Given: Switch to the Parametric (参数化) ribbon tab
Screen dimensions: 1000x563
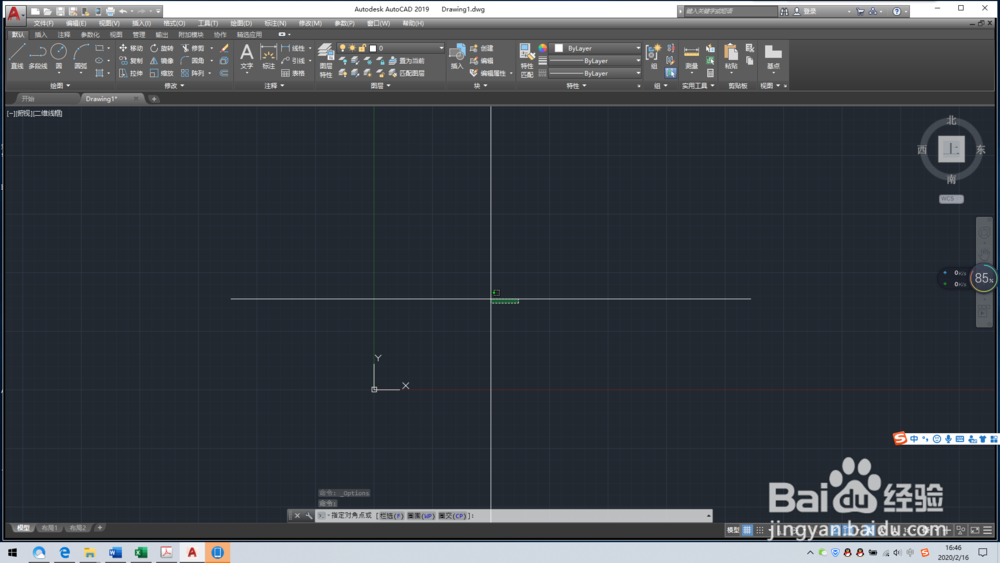Looking at the screenshot, I should (90, 35).
